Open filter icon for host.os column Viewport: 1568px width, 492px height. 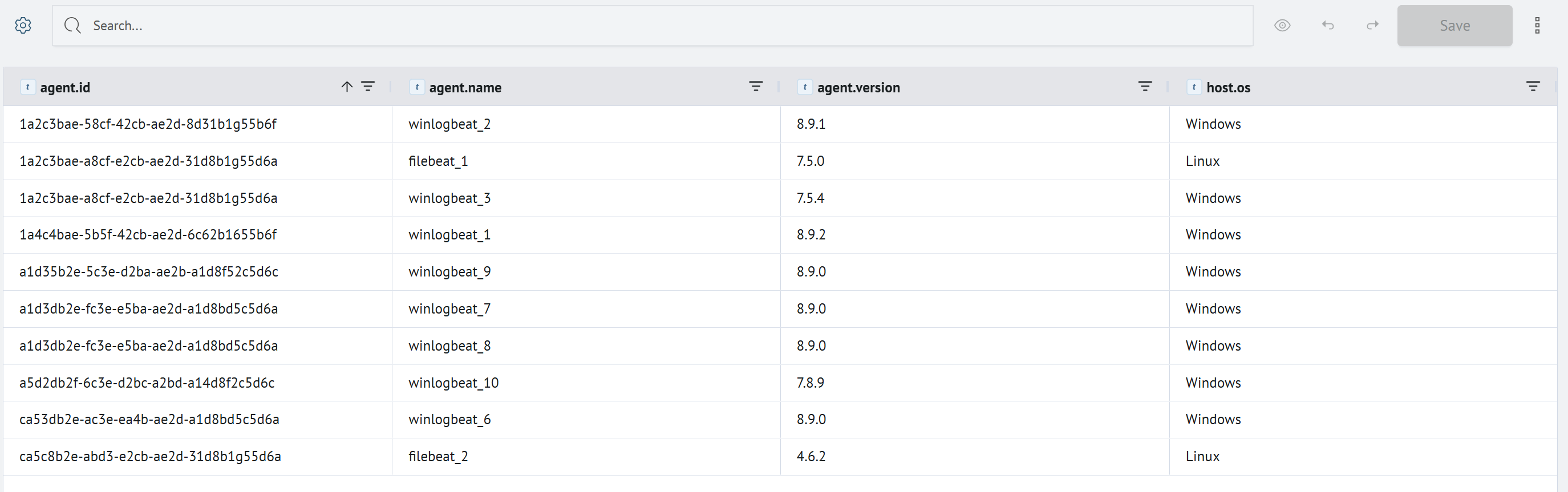tap(1533, 86)
